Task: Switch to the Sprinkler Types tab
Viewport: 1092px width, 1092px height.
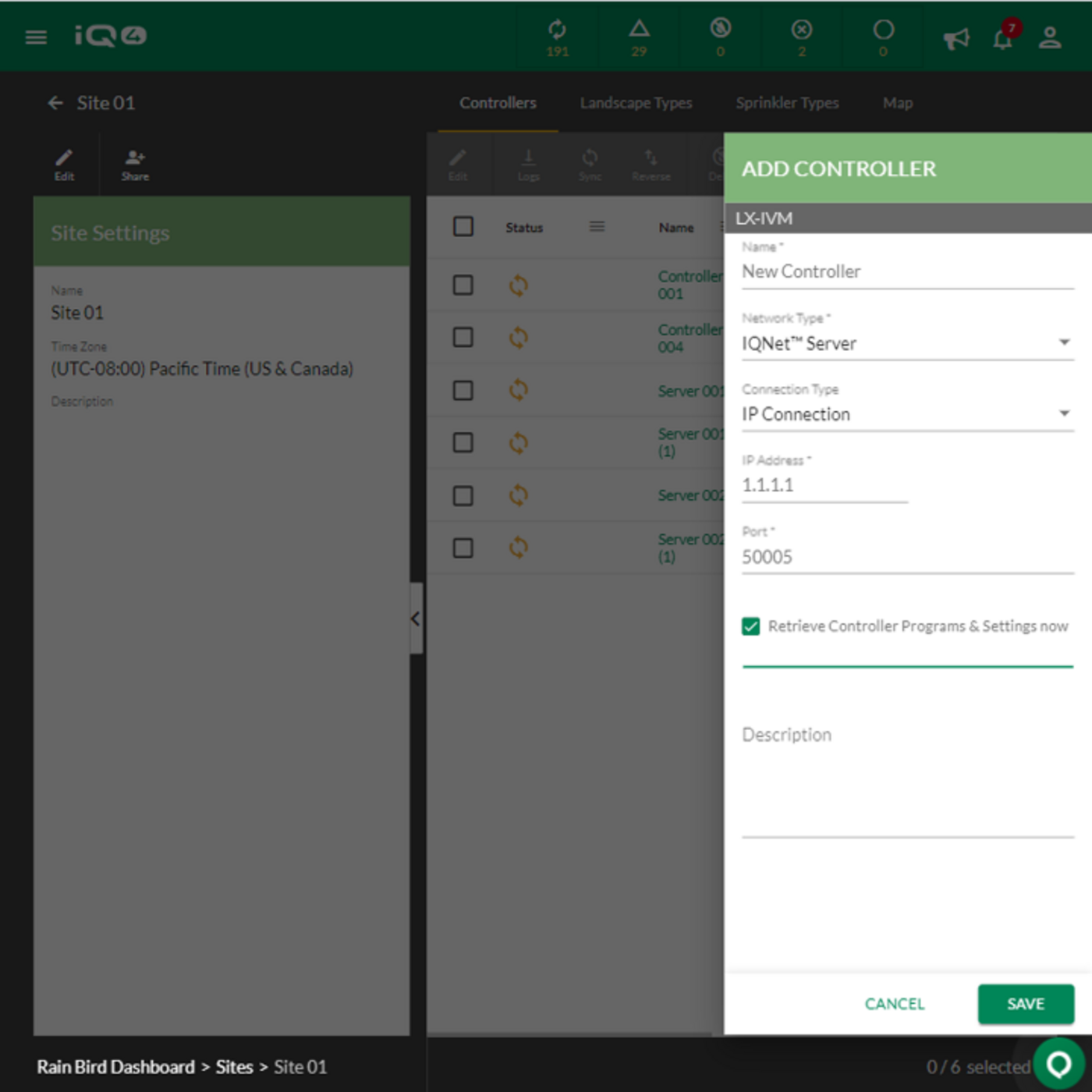Action: [x=787, y=103]
